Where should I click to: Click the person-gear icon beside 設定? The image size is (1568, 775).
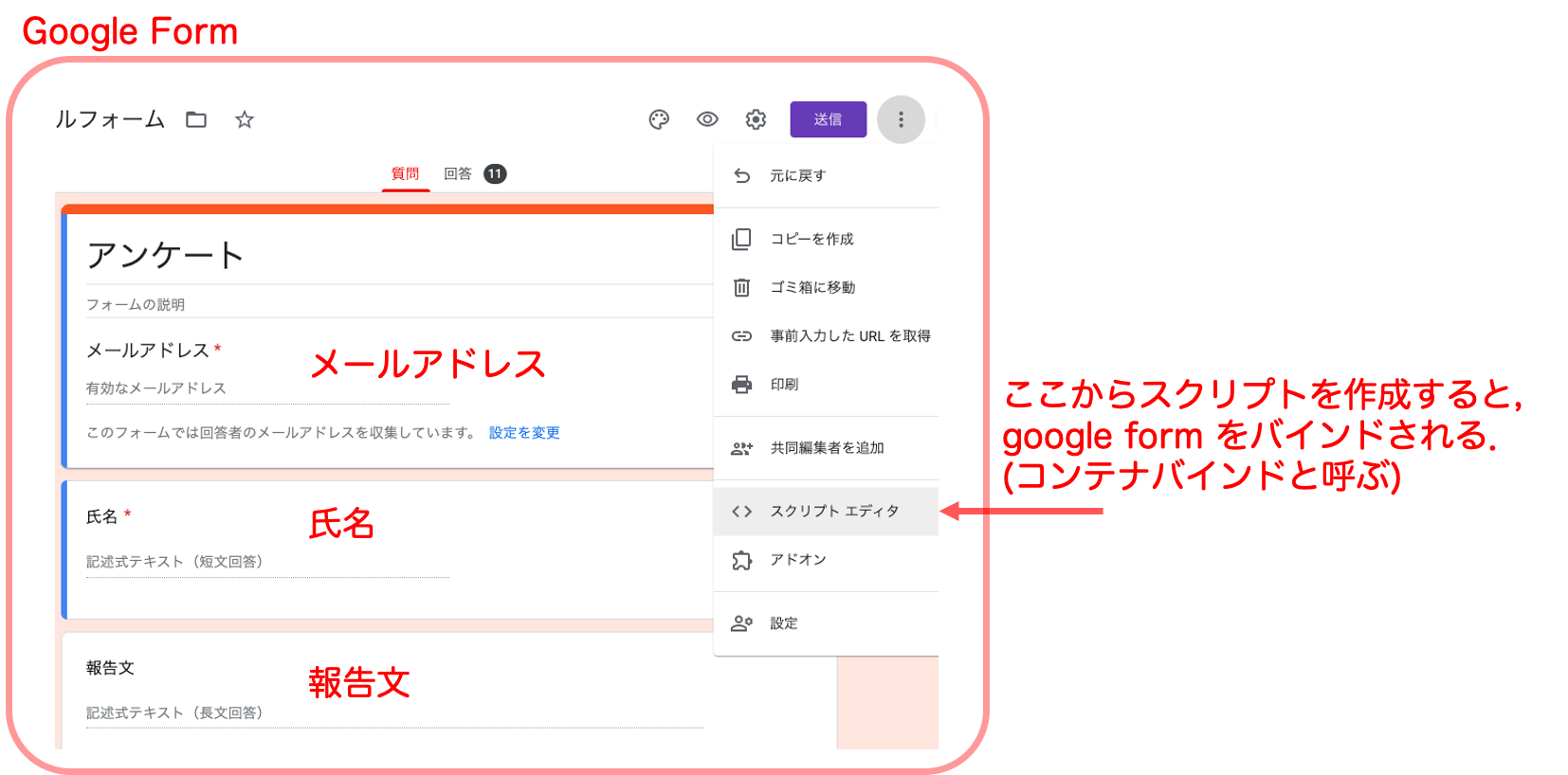pos(741,623)
